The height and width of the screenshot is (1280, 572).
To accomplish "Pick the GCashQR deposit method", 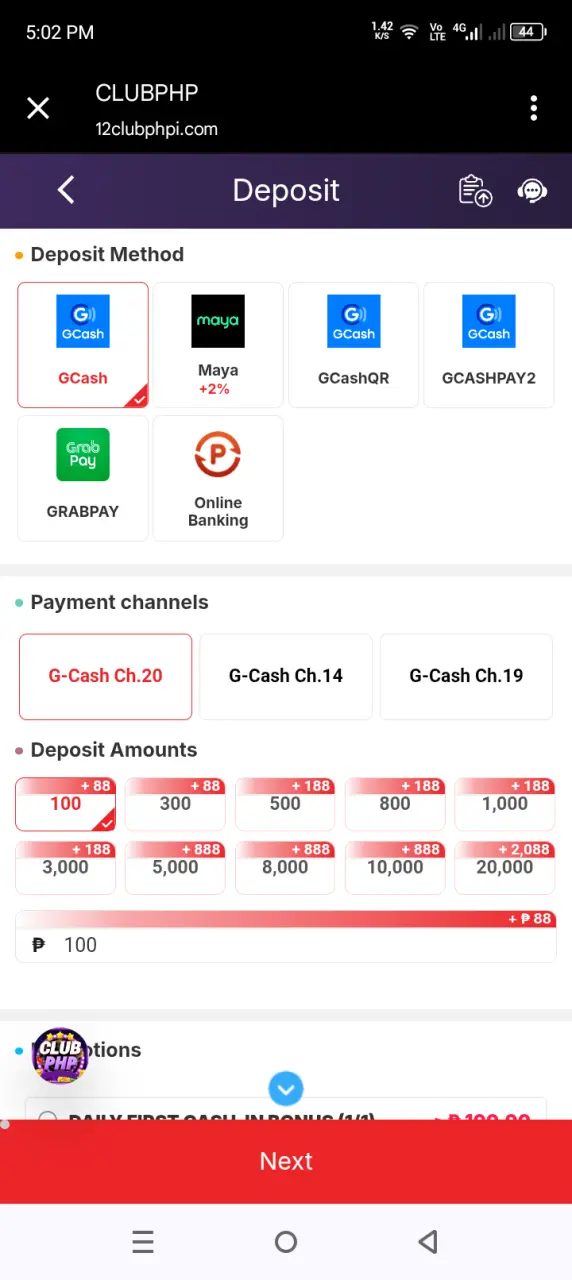I will [353, 345].
